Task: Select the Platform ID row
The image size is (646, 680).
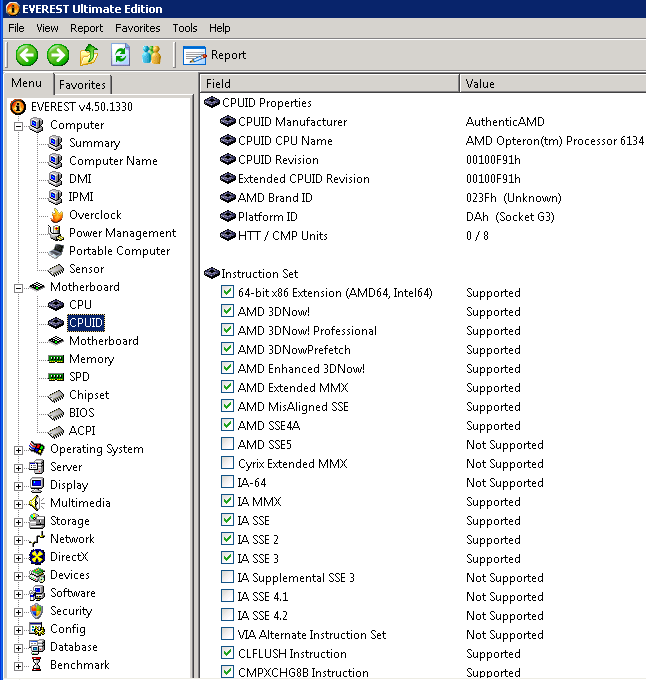Action: (x=423, y=217)
